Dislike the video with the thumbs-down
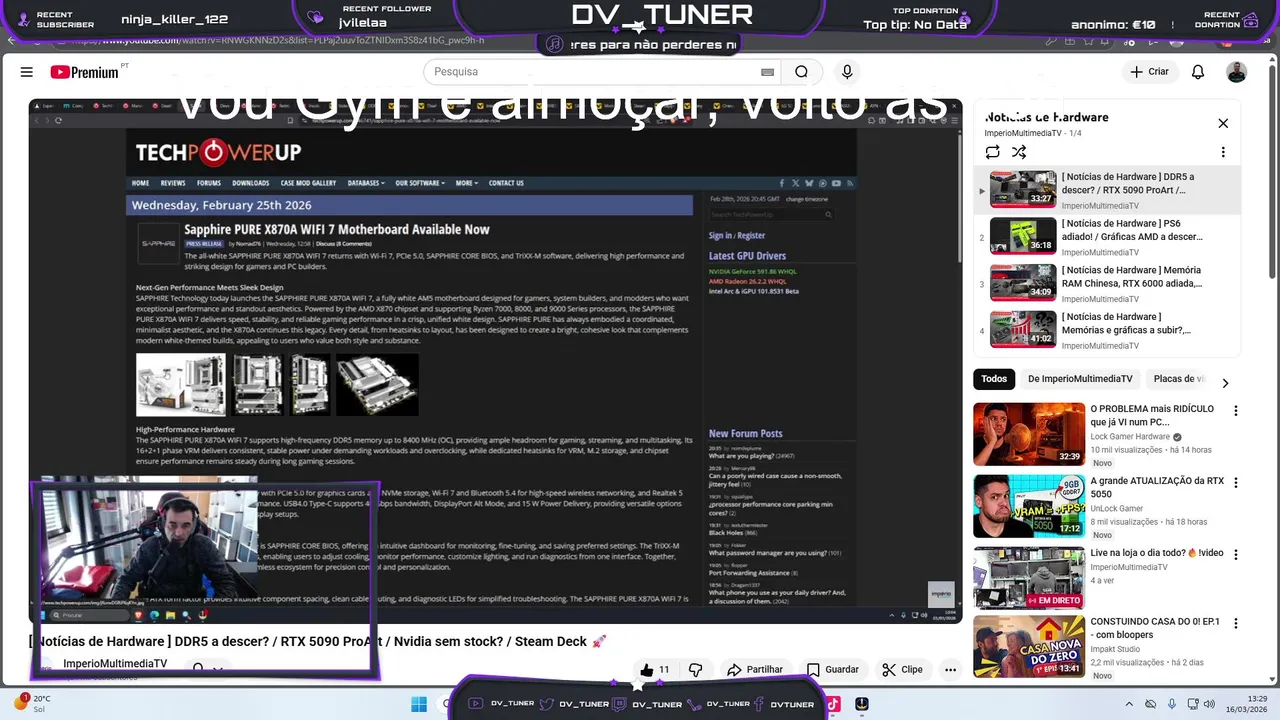1280x720 pixels. pos(696,670)
